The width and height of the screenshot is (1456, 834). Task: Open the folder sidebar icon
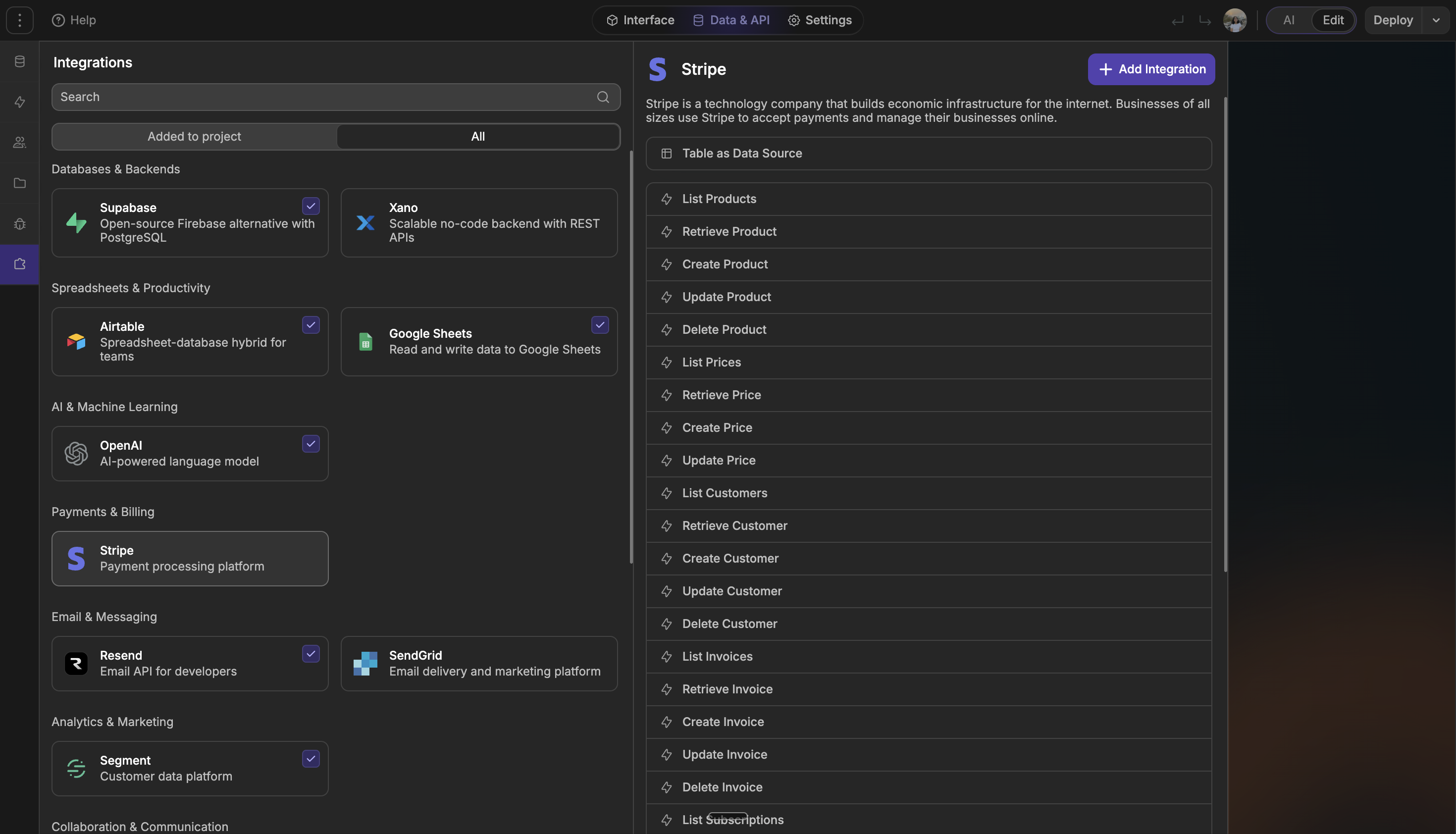(x=19, y=183)
